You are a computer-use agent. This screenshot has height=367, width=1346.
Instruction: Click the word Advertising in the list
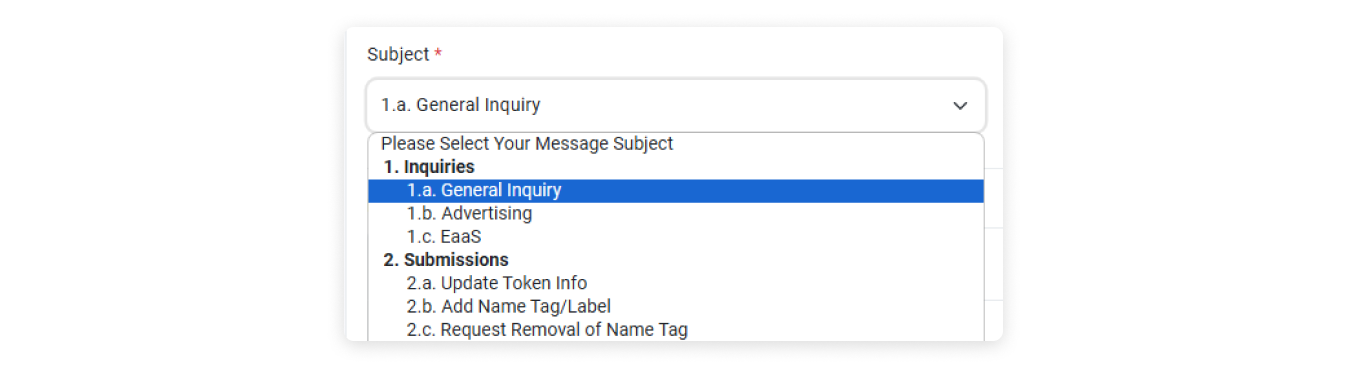point(487,213)
